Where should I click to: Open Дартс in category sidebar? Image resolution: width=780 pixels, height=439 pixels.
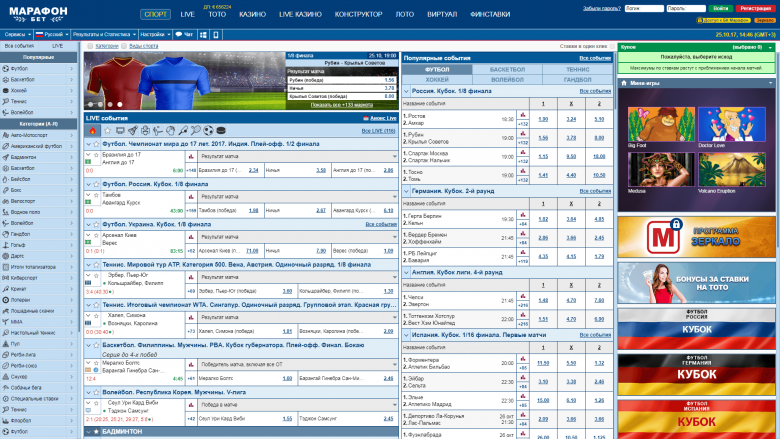coord(39,256)
